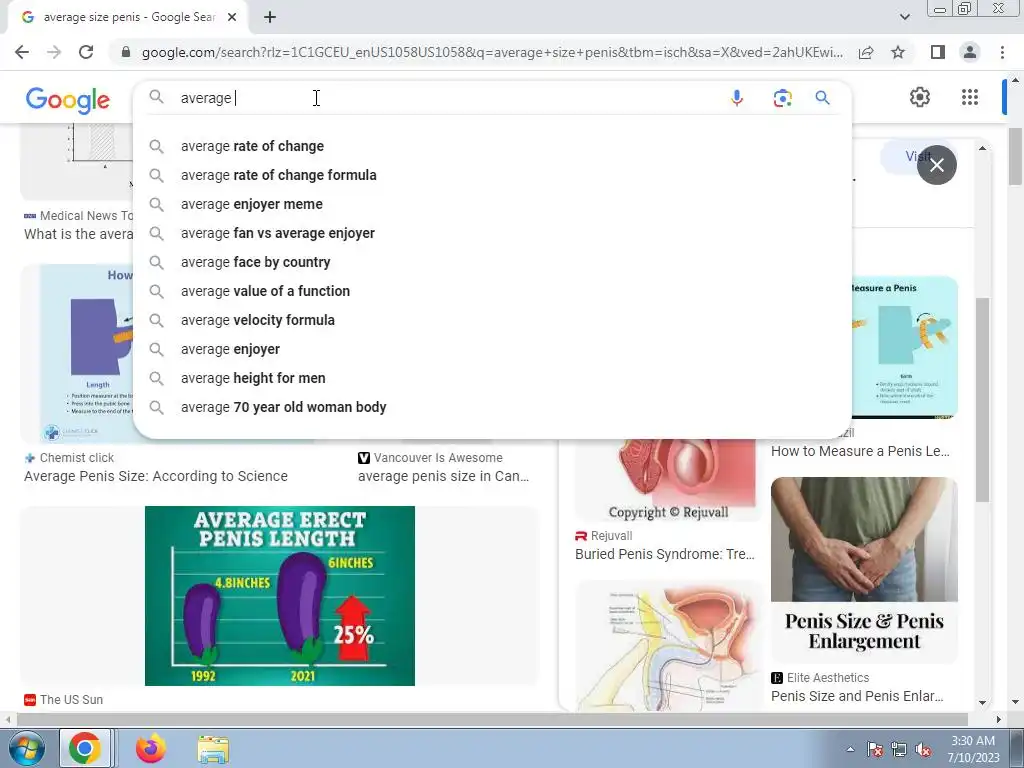
Task: Select suggestion 'average face by country'
Action: (492, 262)
